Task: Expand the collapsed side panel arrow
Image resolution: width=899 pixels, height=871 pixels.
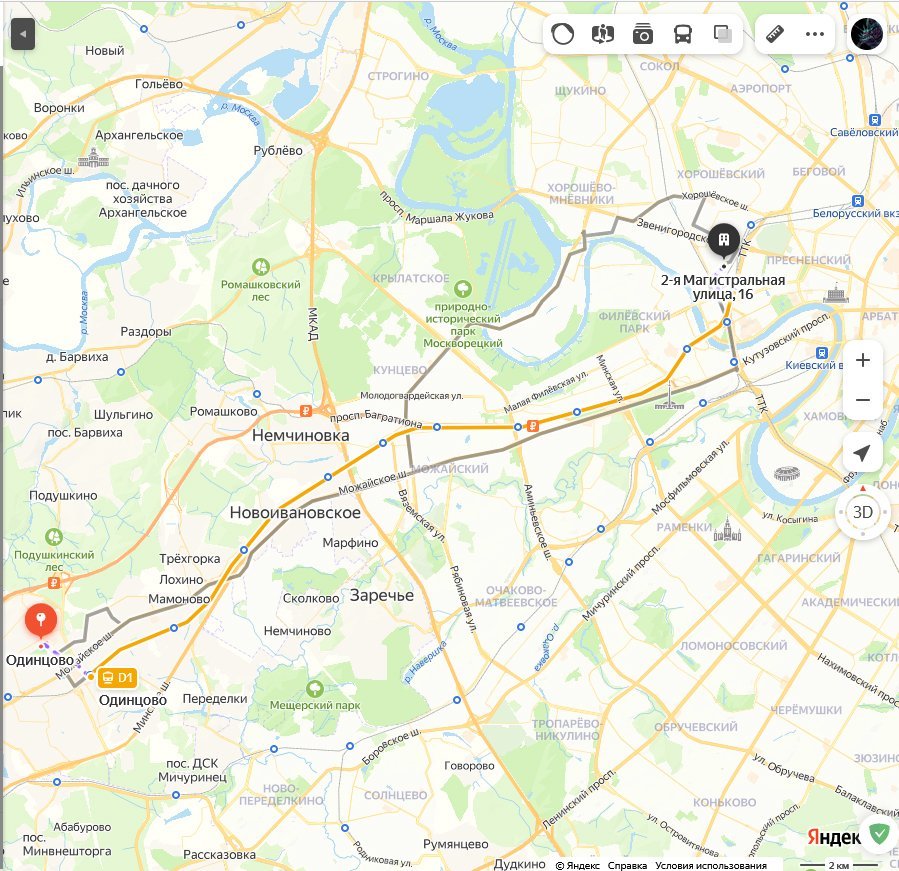Action: click(23, 34)
